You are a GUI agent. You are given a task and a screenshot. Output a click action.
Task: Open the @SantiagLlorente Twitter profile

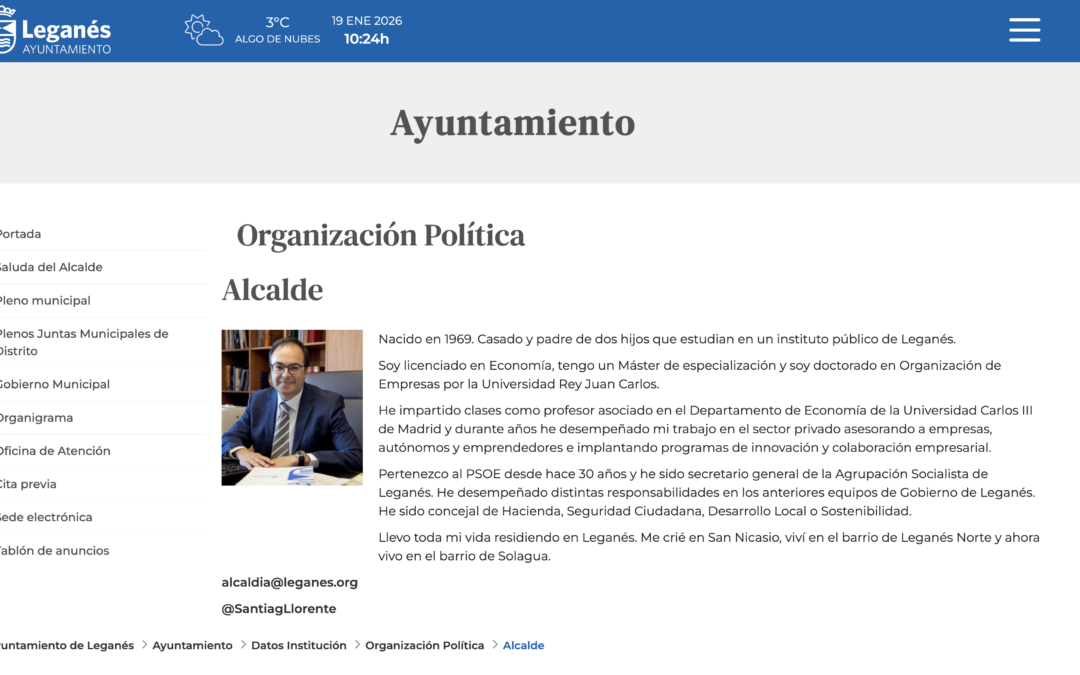click(x=278, y=608)
